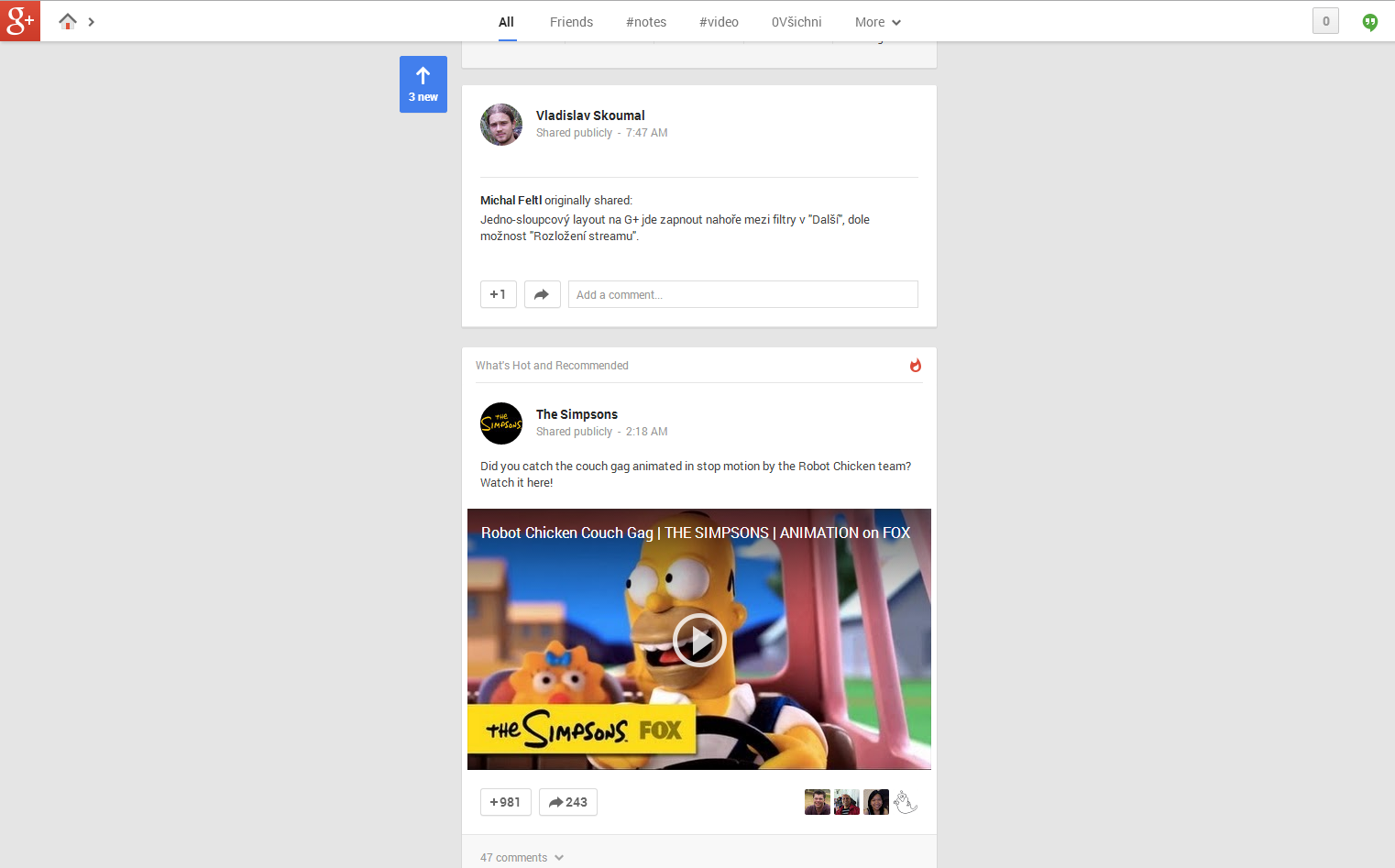Give +1 to Vladislav Skoumal's post
Screen dimensions: 1395x868
[498, 294]
